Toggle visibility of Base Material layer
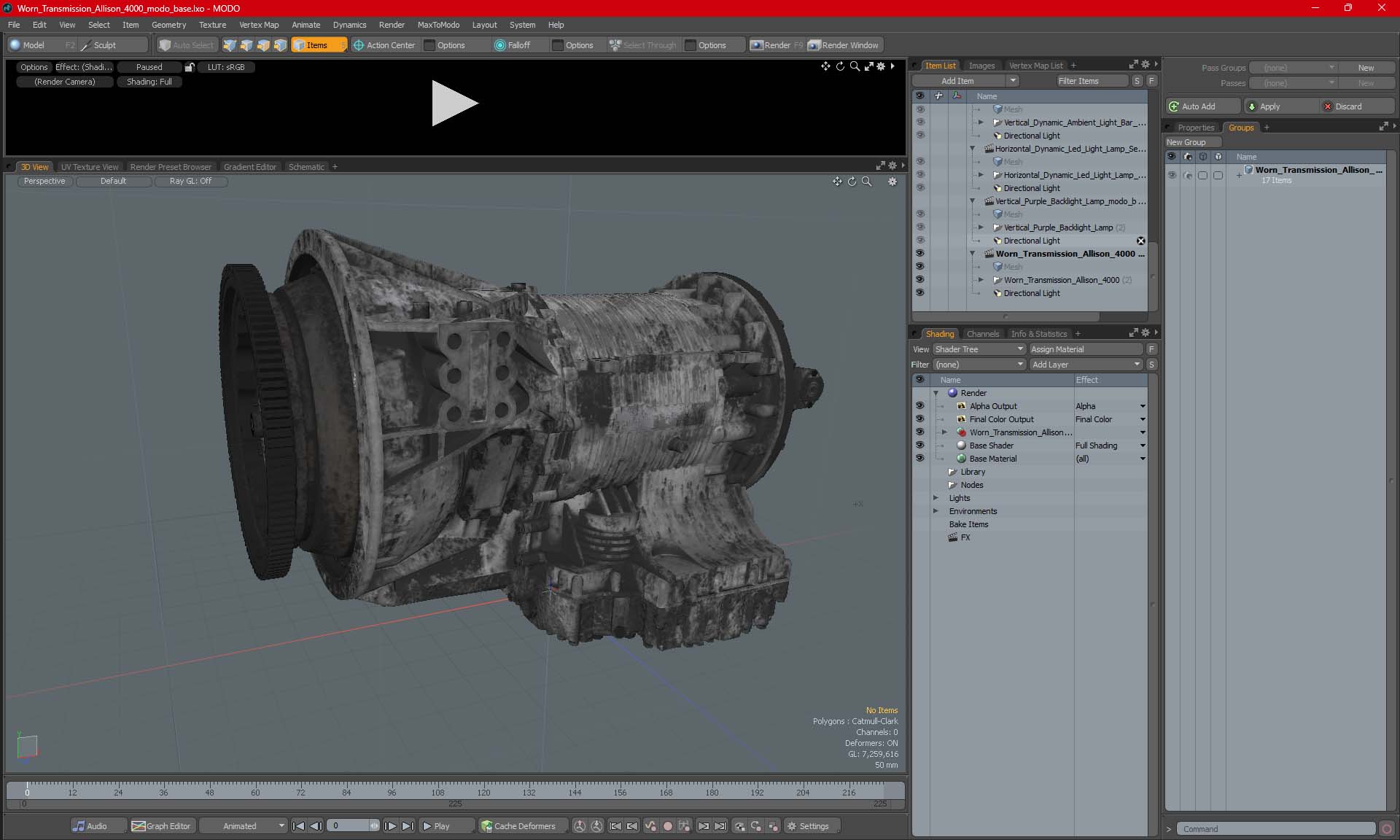This screenshot has height=840, width=1400. pos(919,459)
